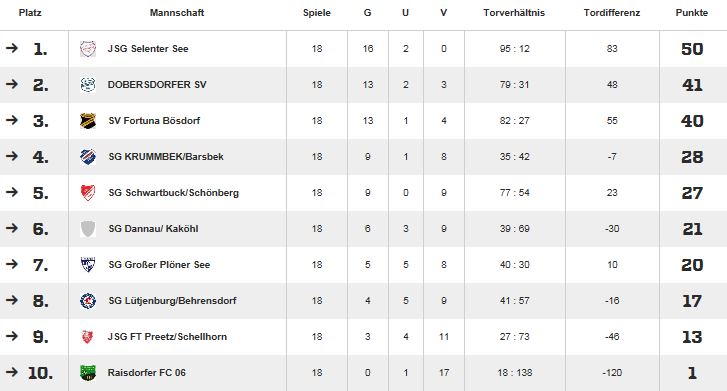Select the SG Krummbek/Barsbek team logo
Viewport: 727px width, 391px height.
pos(88,157)
